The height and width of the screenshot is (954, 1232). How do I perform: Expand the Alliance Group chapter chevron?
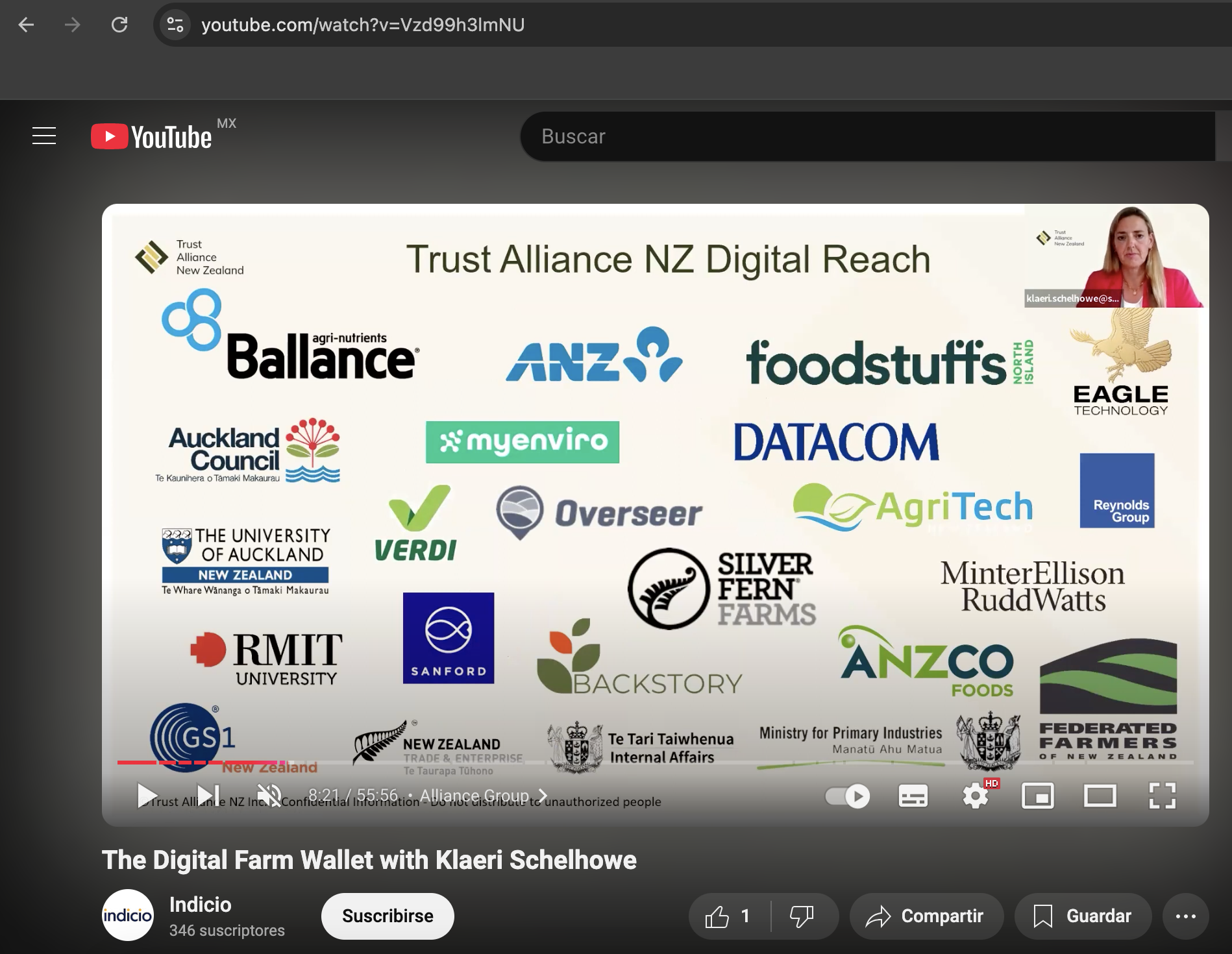tap(543, 796)
